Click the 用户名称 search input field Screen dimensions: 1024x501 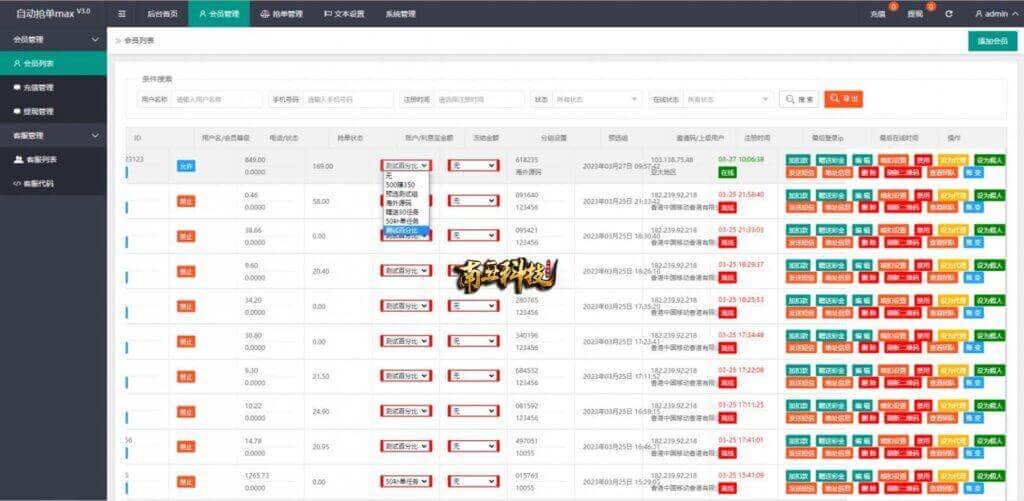tap(217, 99)
